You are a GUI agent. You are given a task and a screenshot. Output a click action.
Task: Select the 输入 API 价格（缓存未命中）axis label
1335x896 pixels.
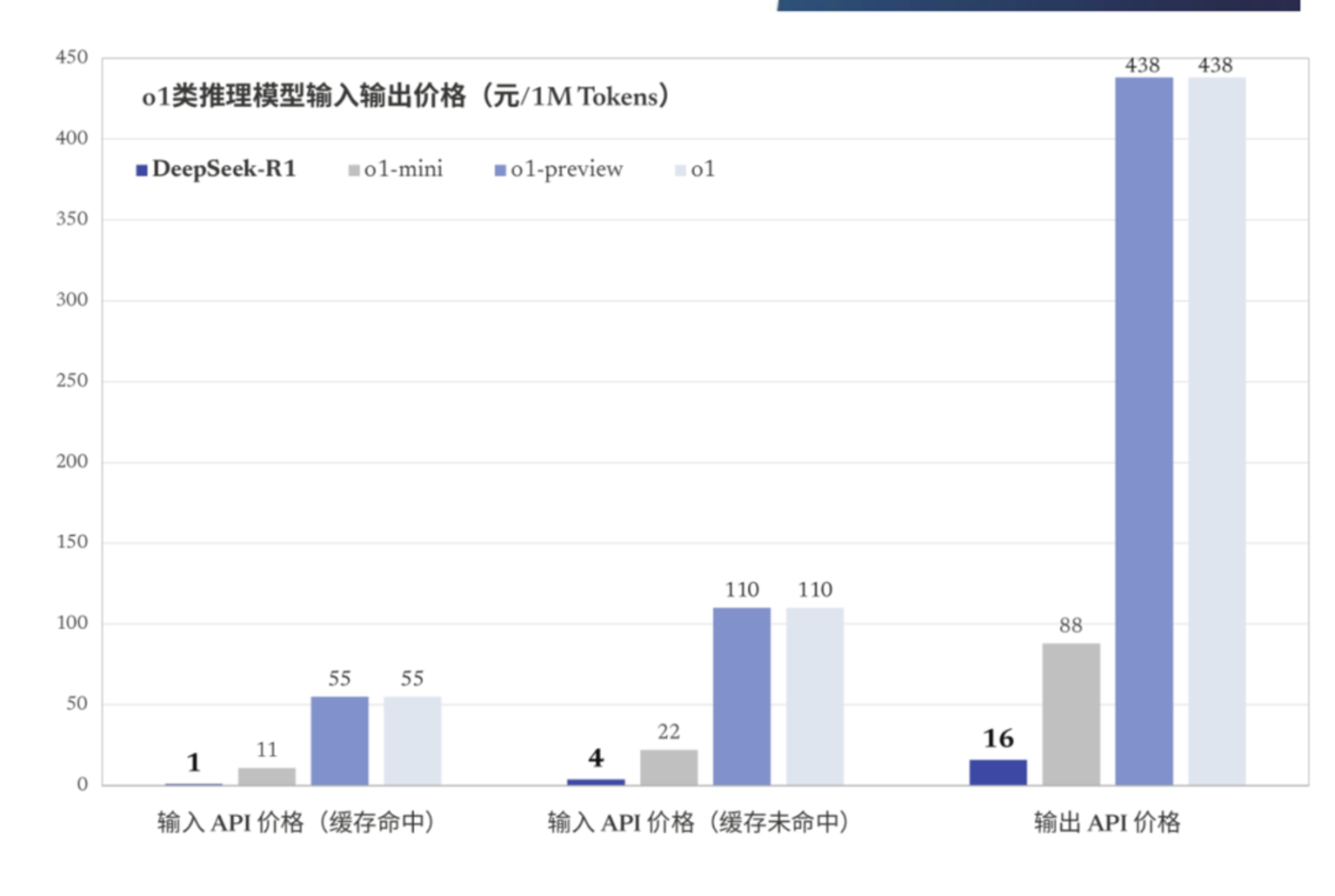point(698,823)
